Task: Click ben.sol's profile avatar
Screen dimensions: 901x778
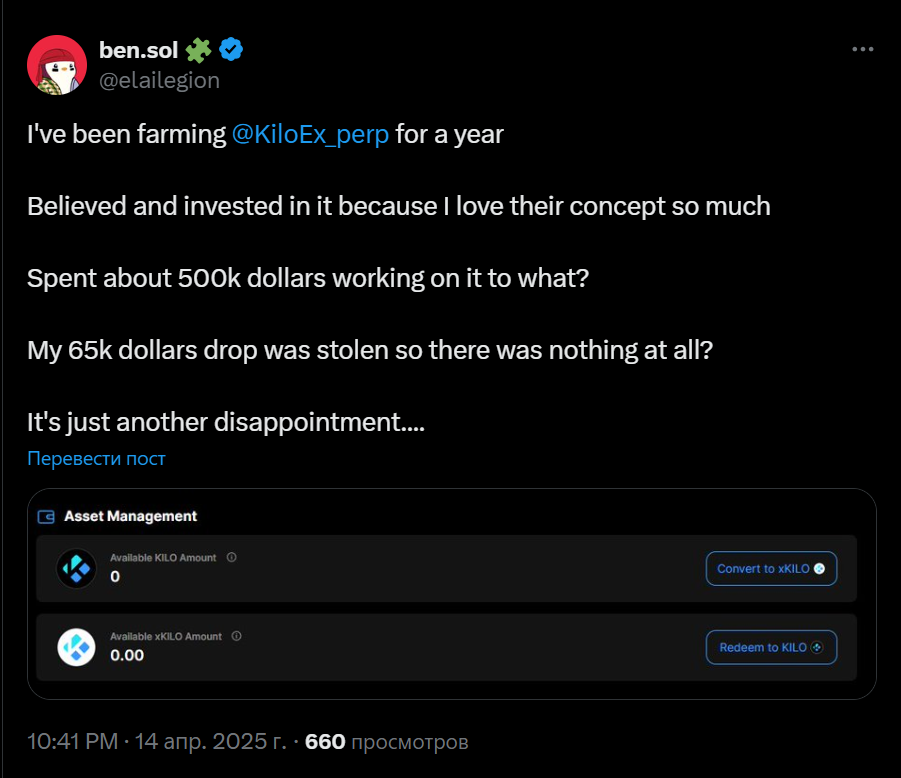Action: (x=57, y=64)
